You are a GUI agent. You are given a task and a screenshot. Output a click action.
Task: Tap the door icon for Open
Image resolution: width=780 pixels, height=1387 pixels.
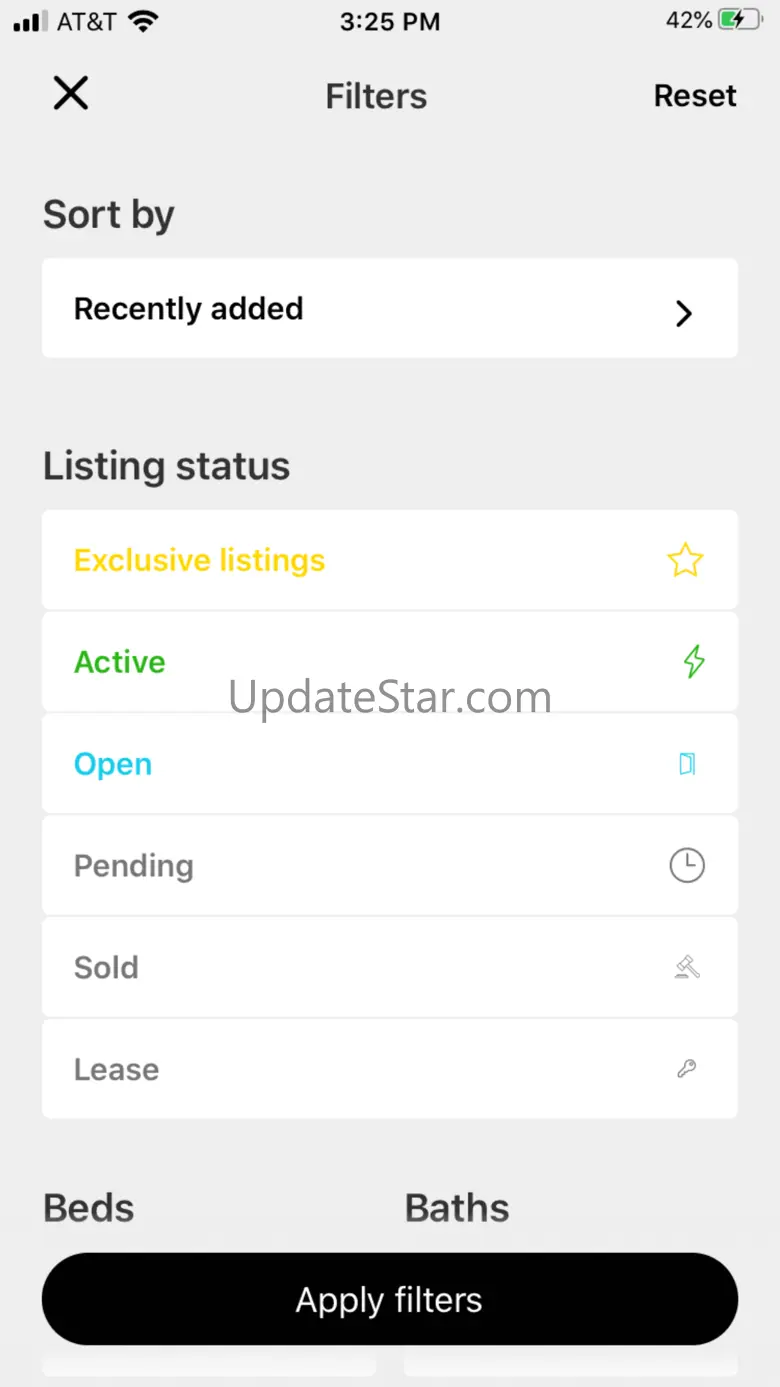687,764
